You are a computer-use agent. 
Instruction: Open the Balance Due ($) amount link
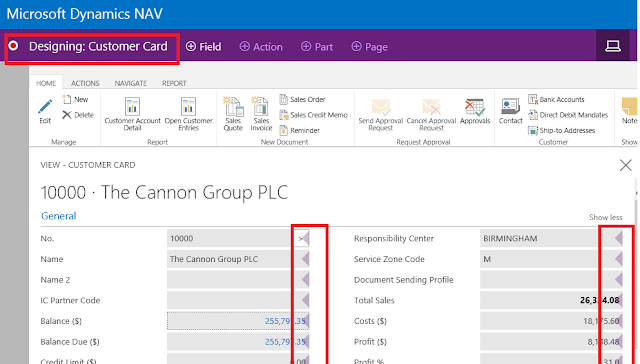pos(285,342)
